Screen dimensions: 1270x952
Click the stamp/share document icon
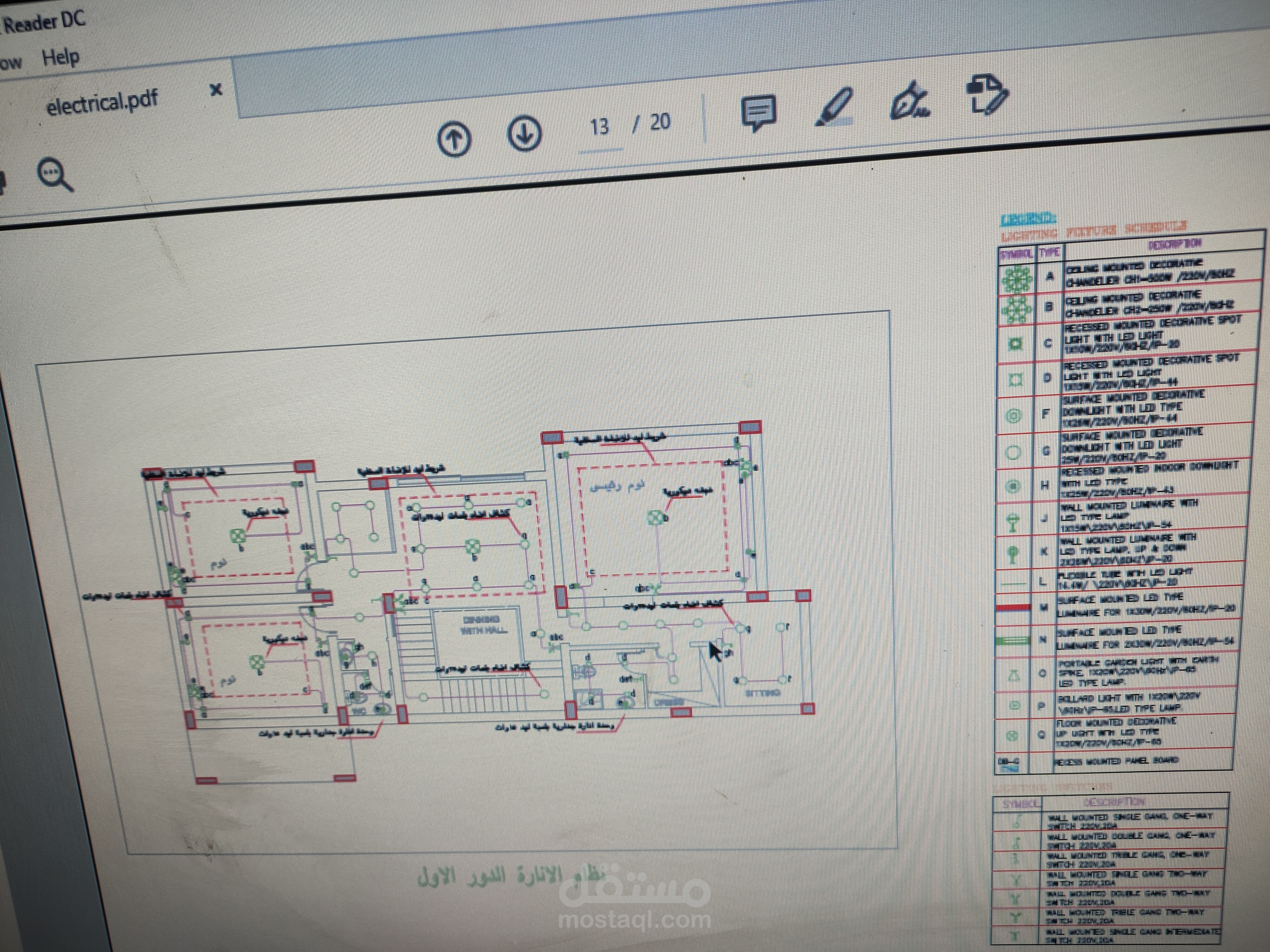[x=987, y=94]
